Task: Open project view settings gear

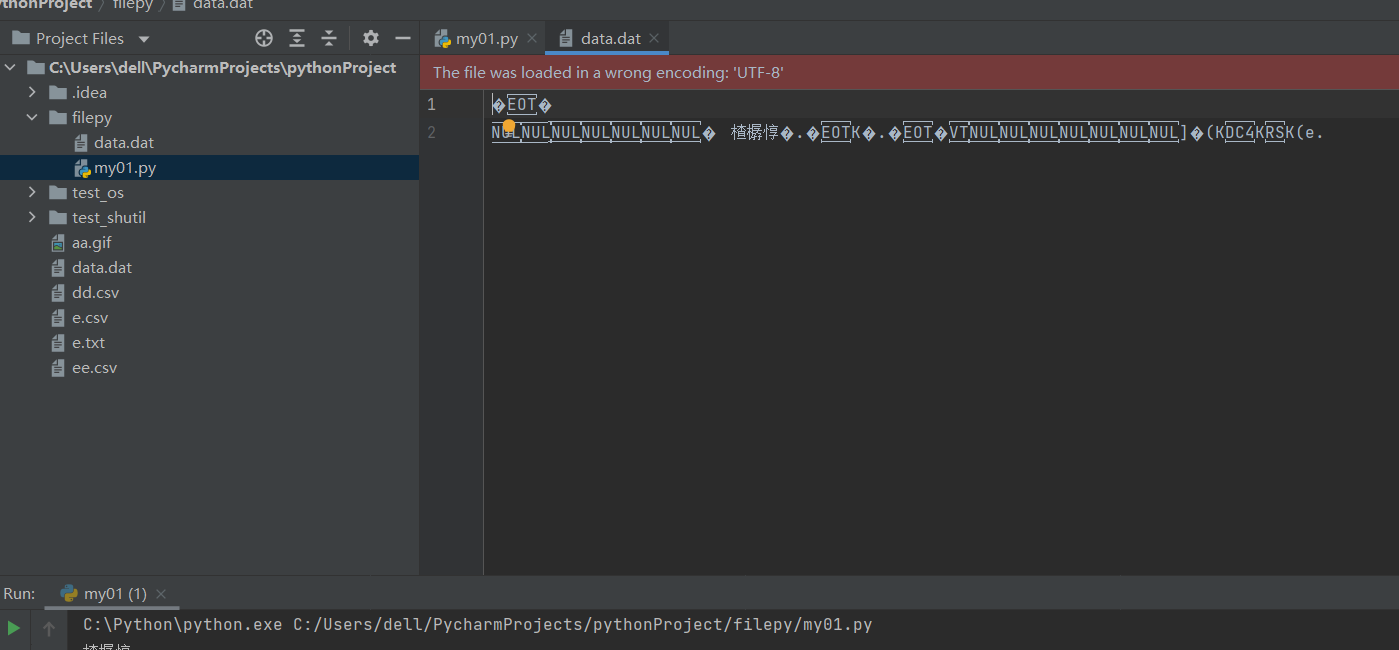Action: [371, 38]
